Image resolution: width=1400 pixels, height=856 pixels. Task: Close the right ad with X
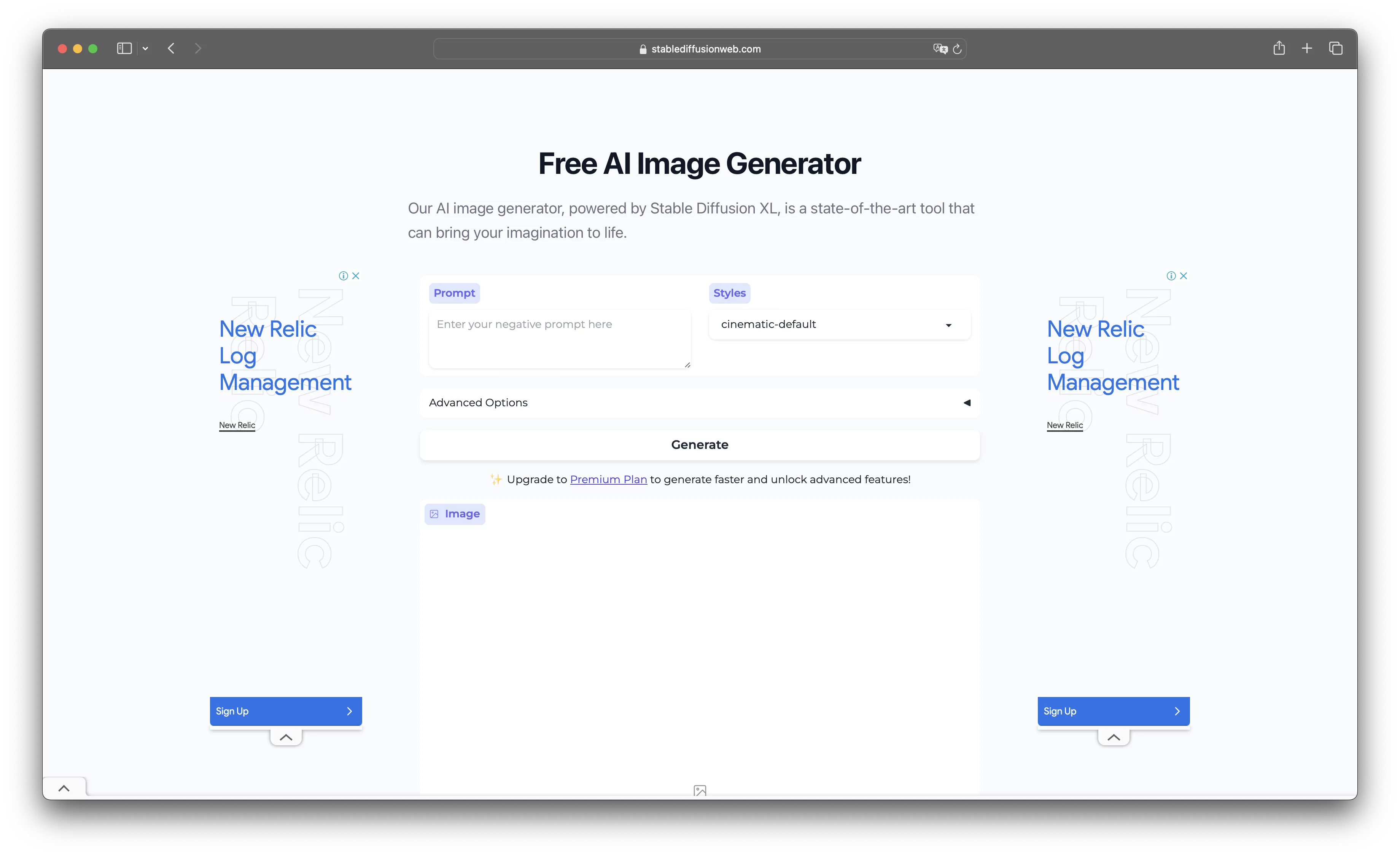[1184, 276]
